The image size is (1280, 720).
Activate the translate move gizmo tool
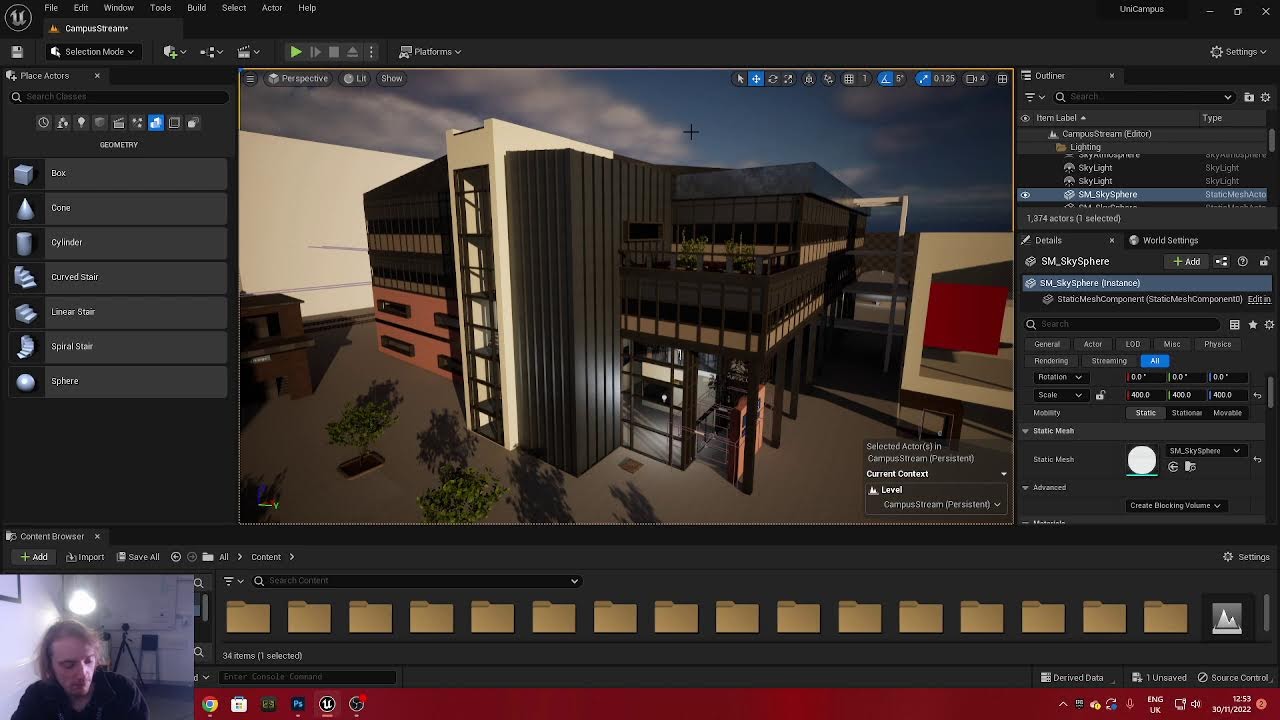[x=756, y=78]
